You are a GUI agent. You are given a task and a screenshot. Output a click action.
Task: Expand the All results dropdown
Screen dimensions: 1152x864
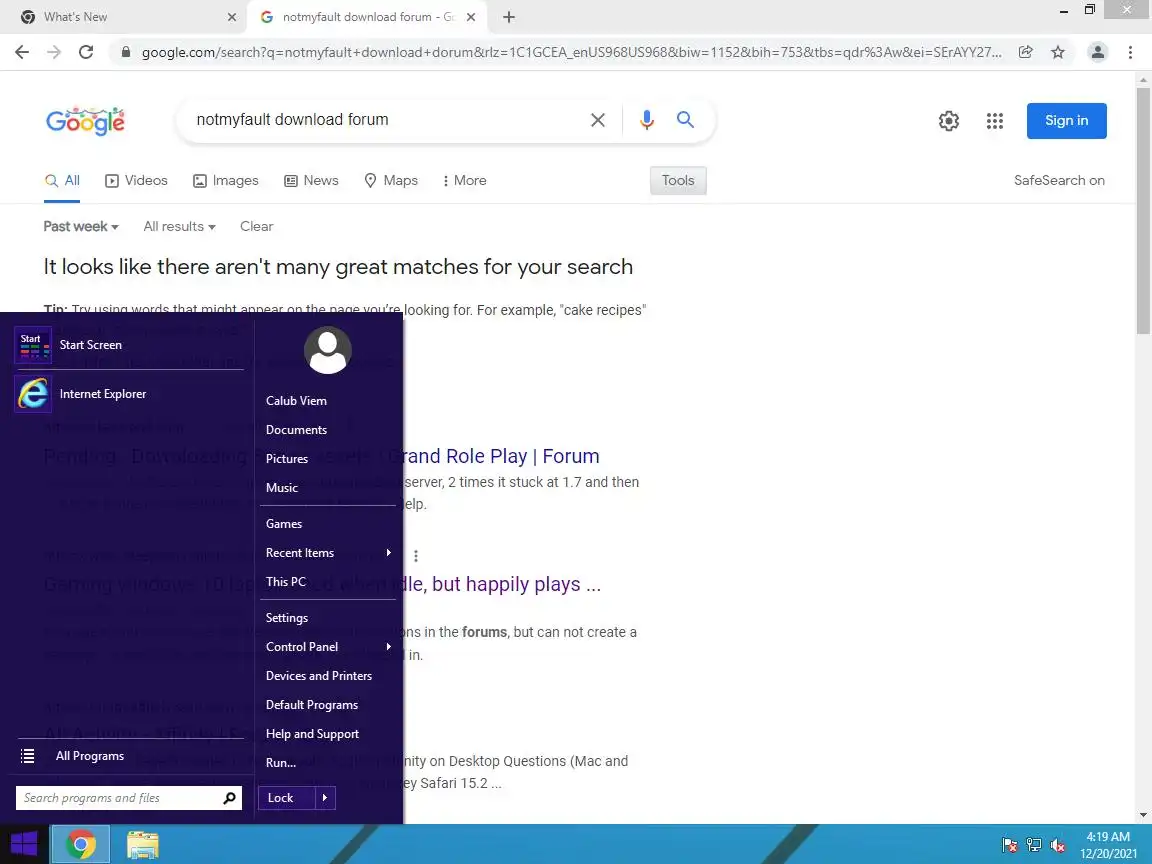pos(179,226)
